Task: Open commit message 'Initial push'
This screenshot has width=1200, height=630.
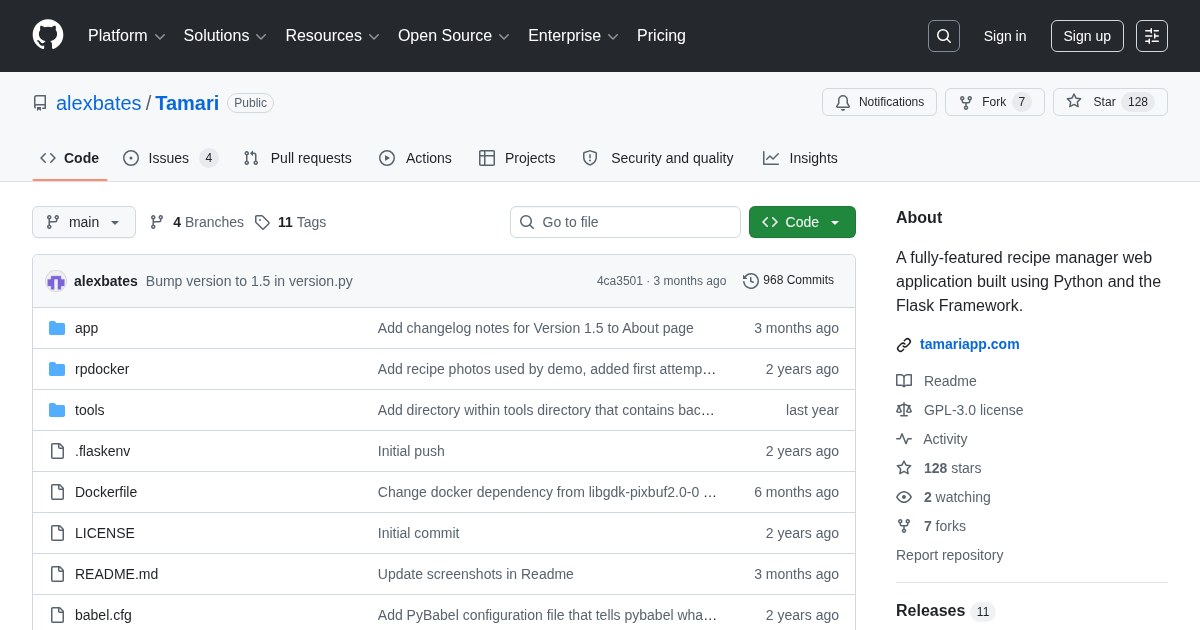Action: pos(411,451)
